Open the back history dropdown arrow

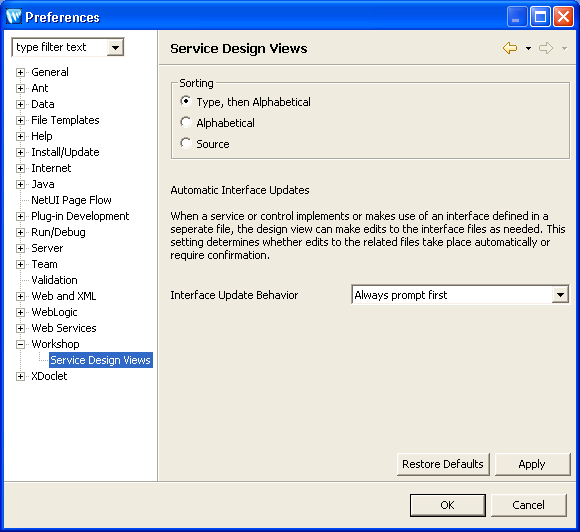(x=528, y=48)
